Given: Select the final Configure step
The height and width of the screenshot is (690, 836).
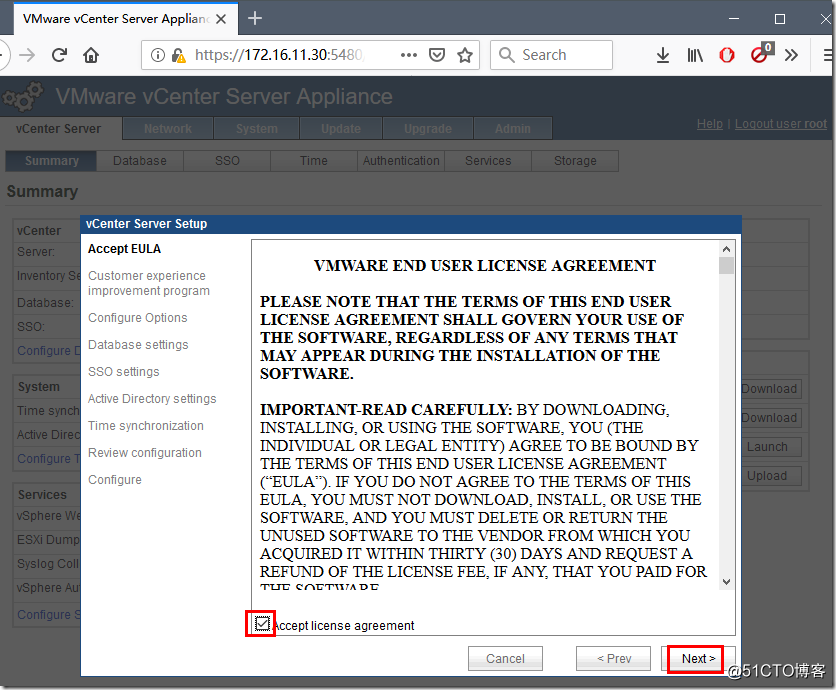Looking at the screenshot, I should (115, 480).
